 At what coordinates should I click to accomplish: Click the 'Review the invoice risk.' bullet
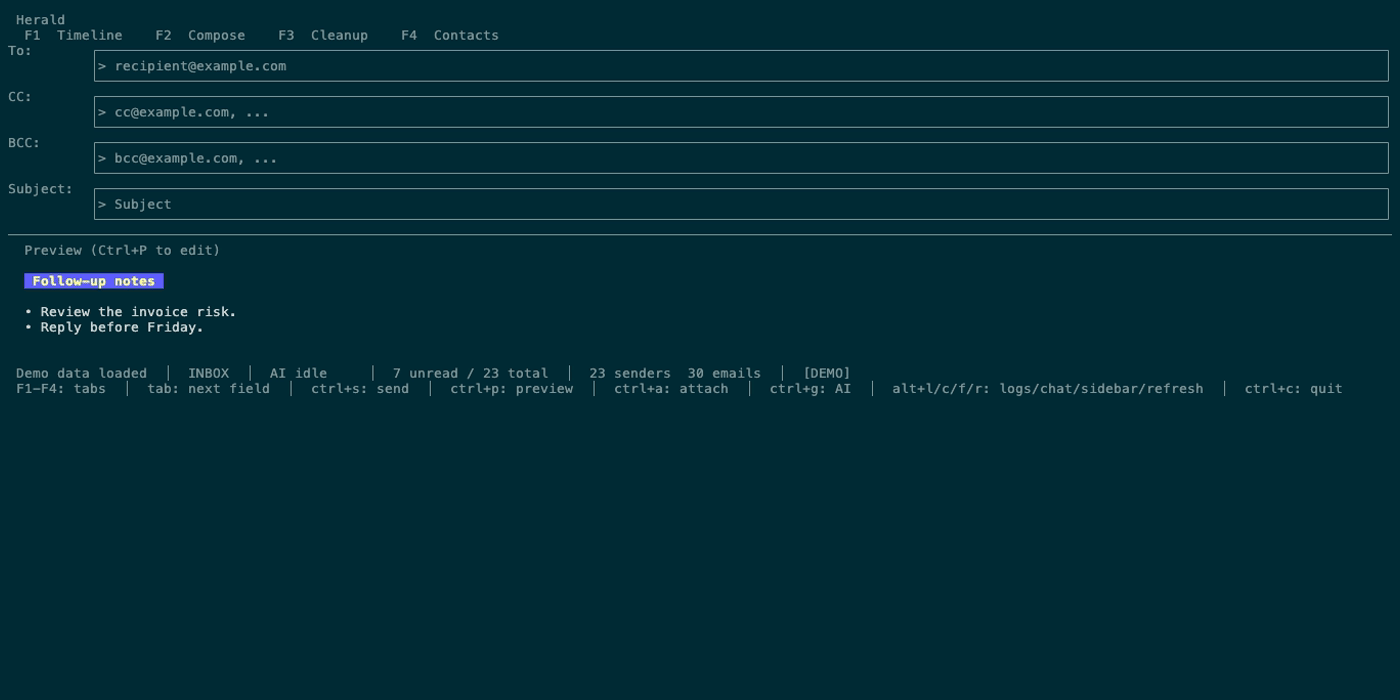click(131, 312)
